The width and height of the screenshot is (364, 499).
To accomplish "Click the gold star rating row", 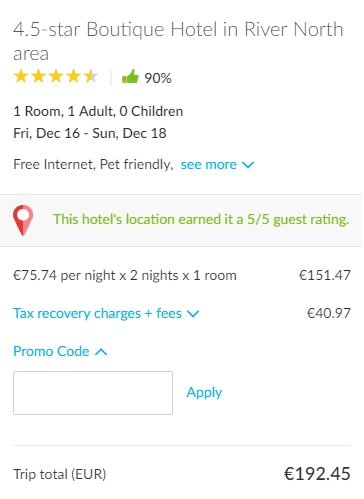I will (x=56, y=76).
